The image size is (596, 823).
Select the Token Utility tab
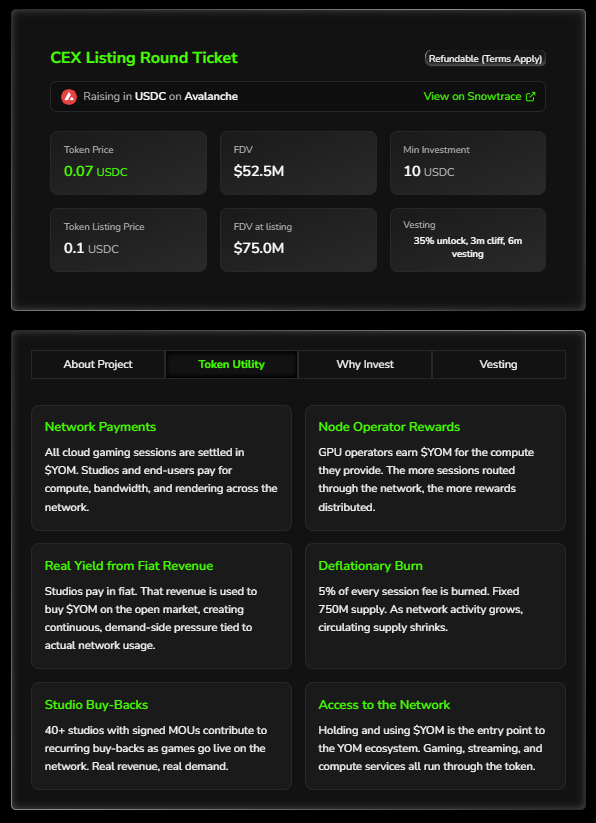click(231, 364)
